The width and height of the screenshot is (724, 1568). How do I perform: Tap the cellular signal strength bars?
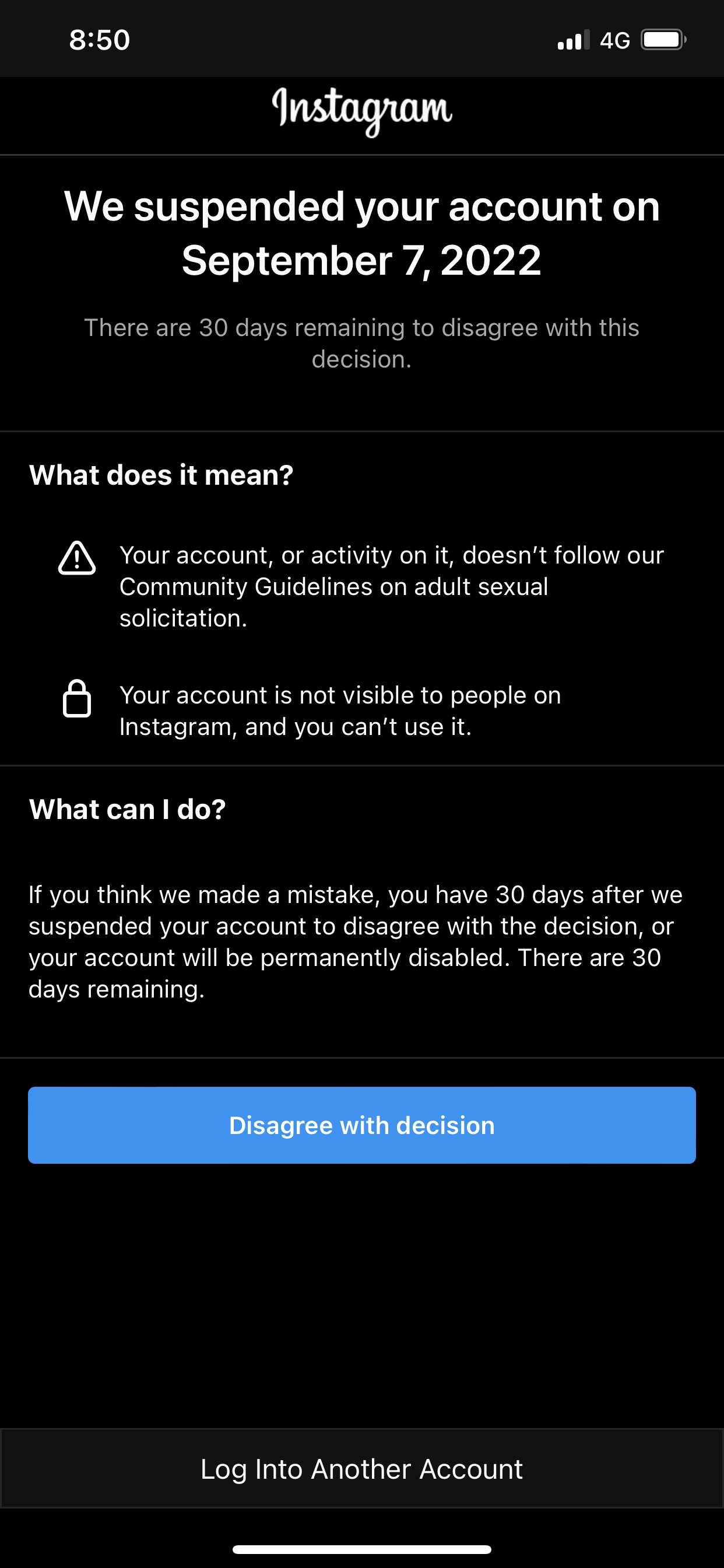coord(573,40)
